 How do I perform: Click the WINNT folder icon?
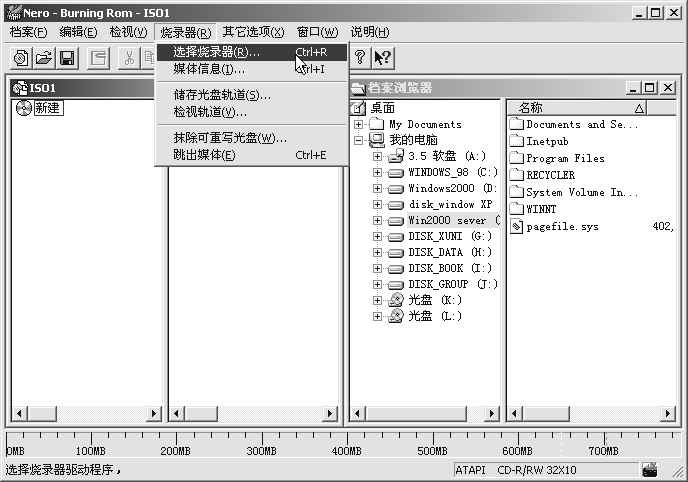tap(516, 209)
